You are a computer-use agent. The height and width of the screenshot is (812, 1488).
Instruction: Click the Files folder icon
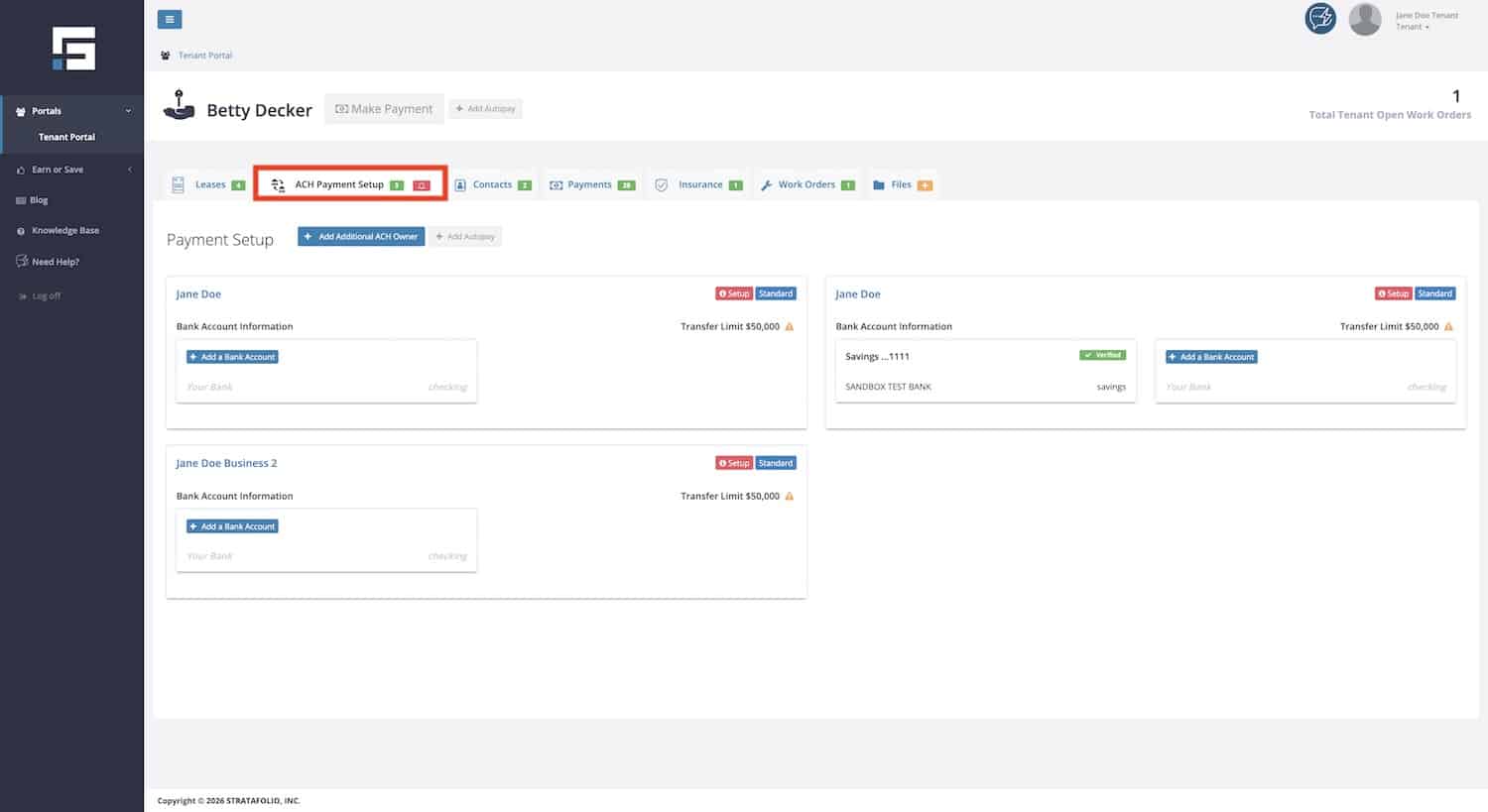coord(879,185)
